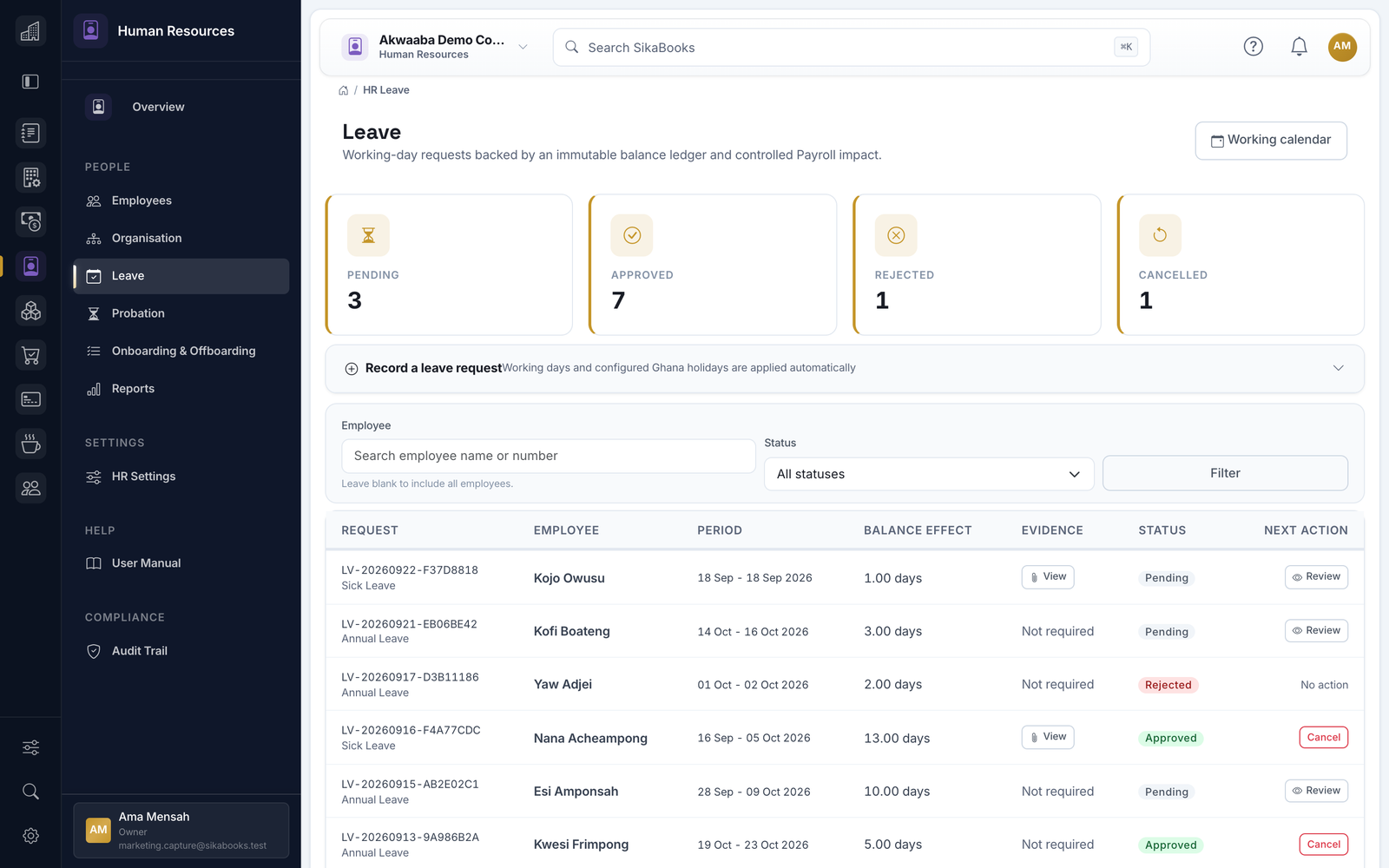Viewport: 1389px width, 868px height.
Task: Open the notifications bell
Action: point(1299,47)
